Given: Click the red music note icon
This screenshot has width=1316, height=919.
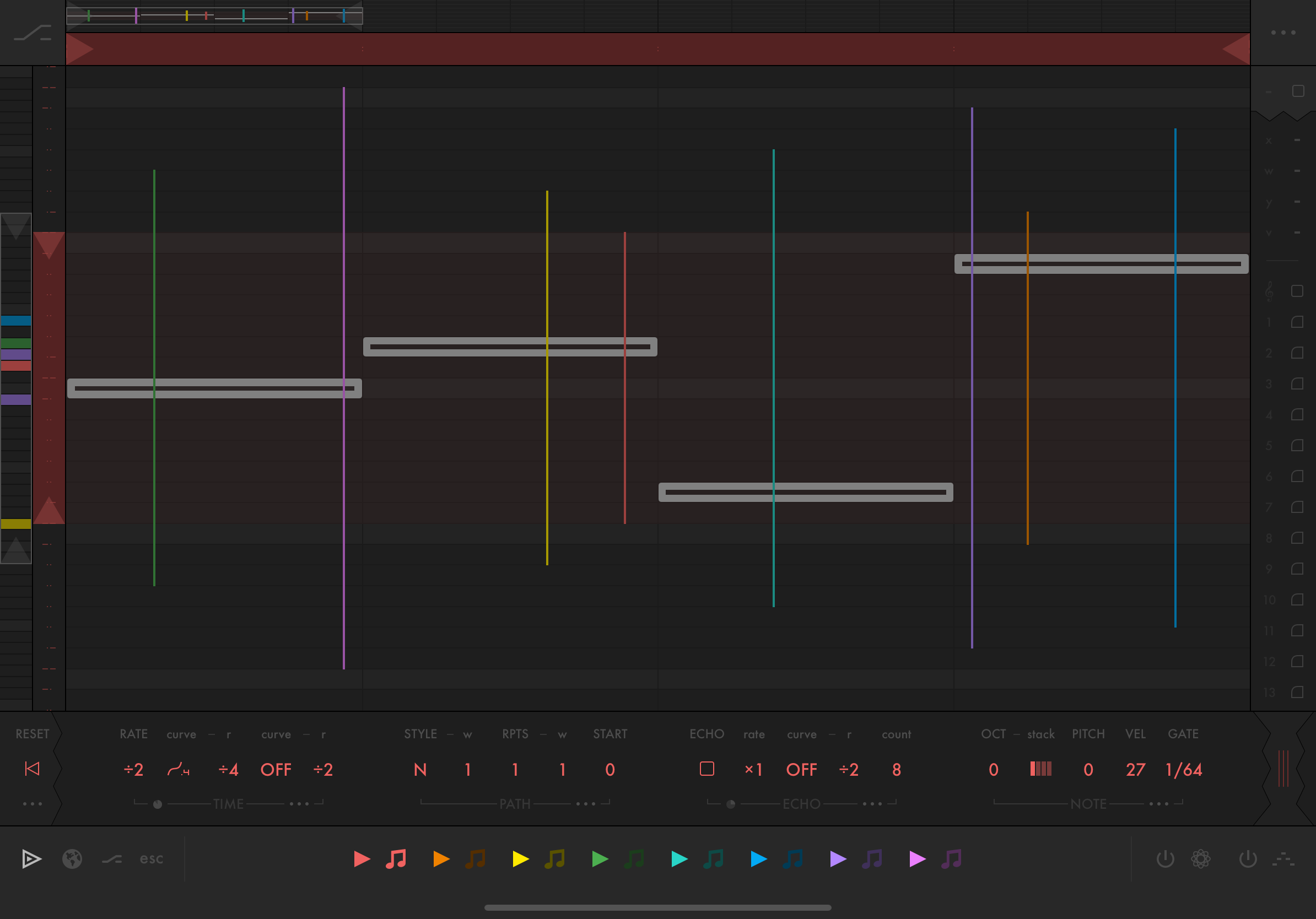Looking at the screenshot, I should (396, 859).
